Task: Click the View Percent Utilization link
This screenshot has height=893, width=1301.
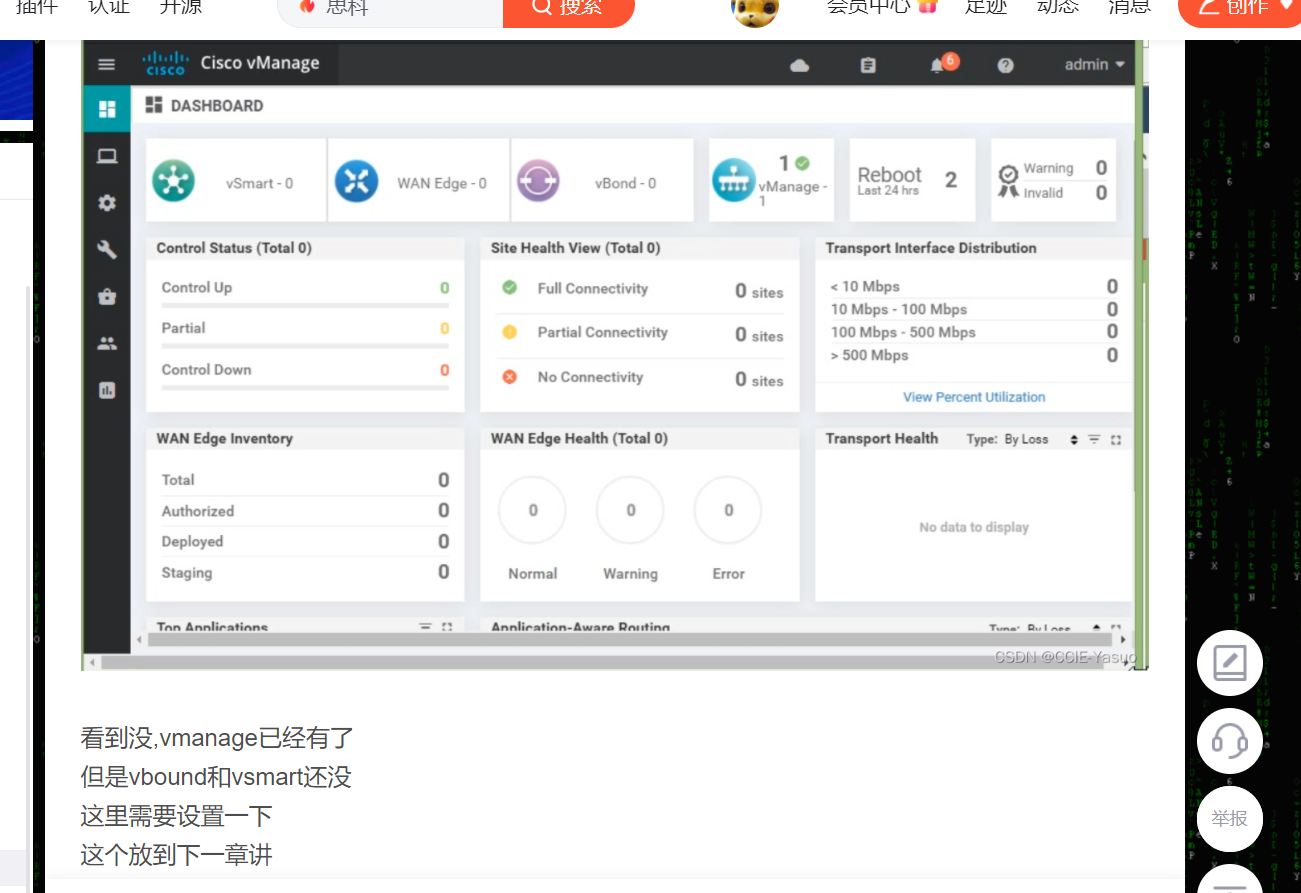Action: click(974, 397)
